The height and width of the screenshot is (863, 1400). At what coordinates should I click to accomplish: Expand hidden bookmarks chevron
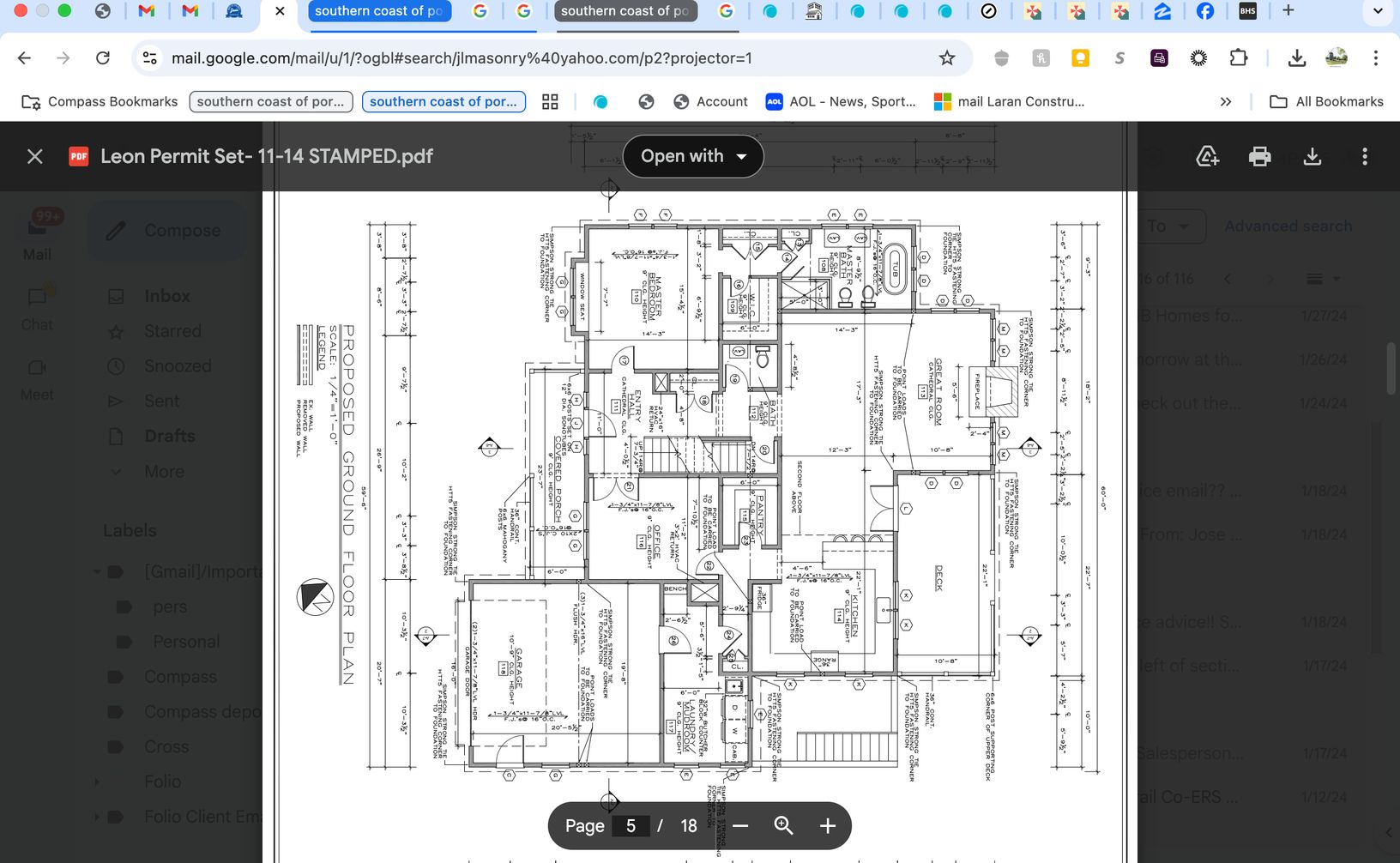tap(1226, 101)
